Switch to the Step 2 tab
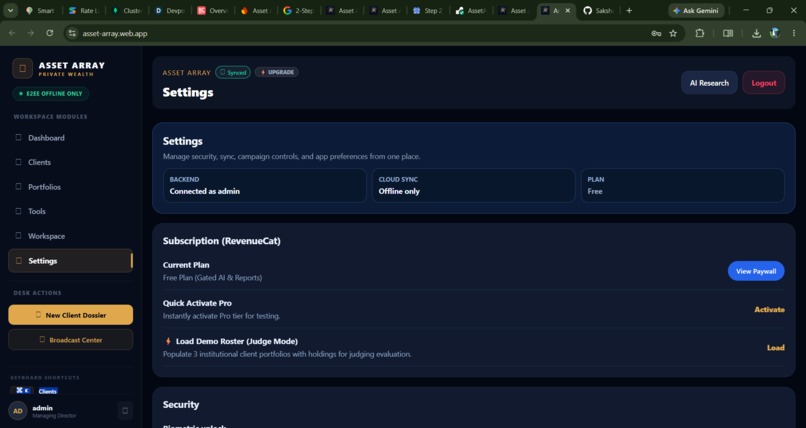The height and width of the screenshot is (428, 806). click(x=428, y=10)
